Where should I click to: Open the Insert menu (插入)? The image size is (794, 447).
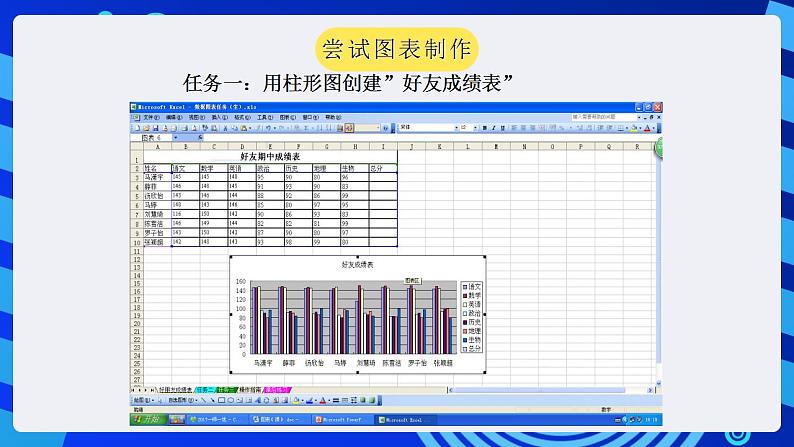[220, 117]
